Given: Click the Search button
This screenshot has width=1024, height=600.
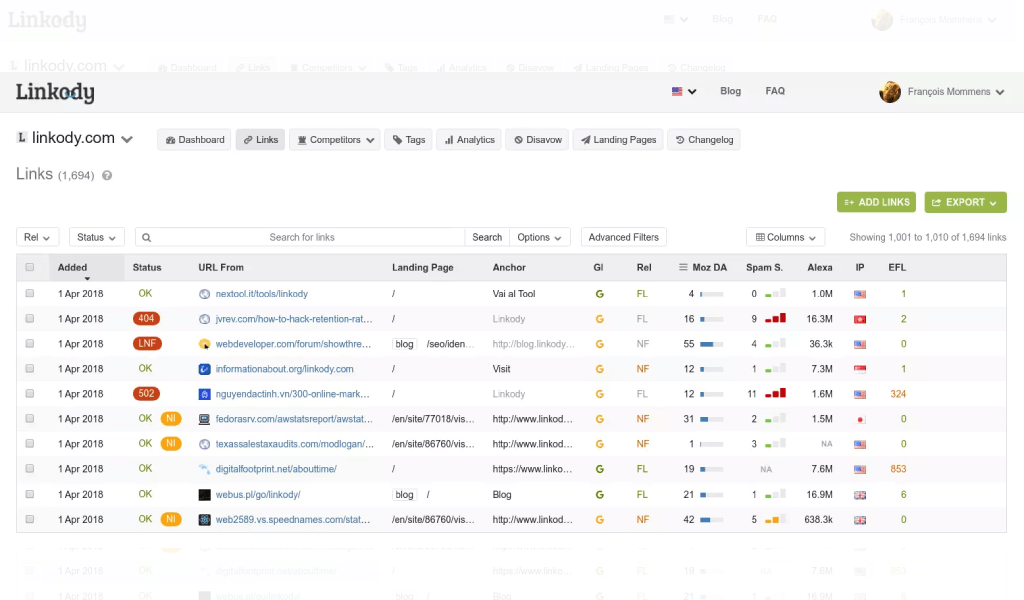Looking at the screenshot, I should point(487,237).
